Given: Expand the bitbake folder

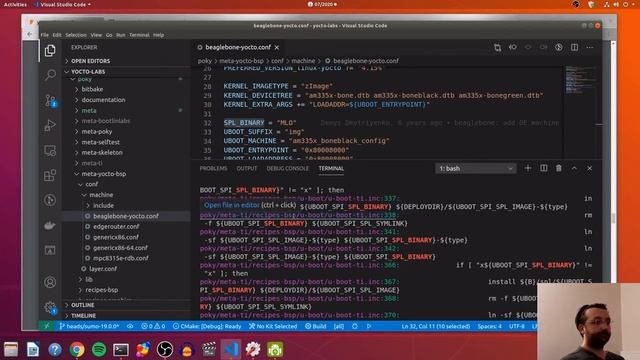Looking at the screenshot, I should coord(92,89).
